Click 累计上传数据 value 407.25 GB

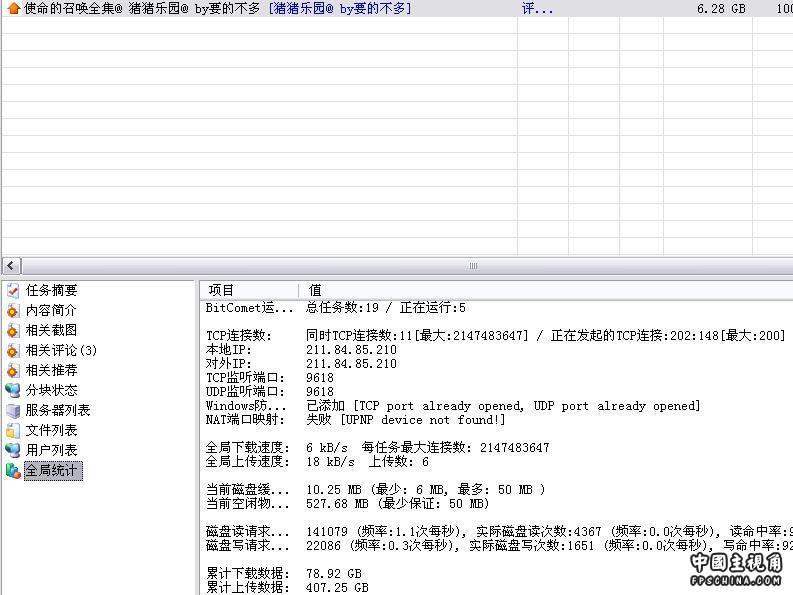coord(337,587)
